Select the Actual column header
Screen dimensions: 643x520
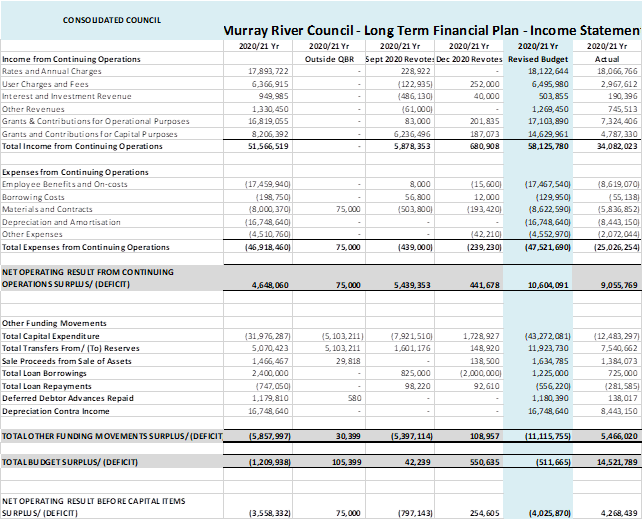coord(607,58)
